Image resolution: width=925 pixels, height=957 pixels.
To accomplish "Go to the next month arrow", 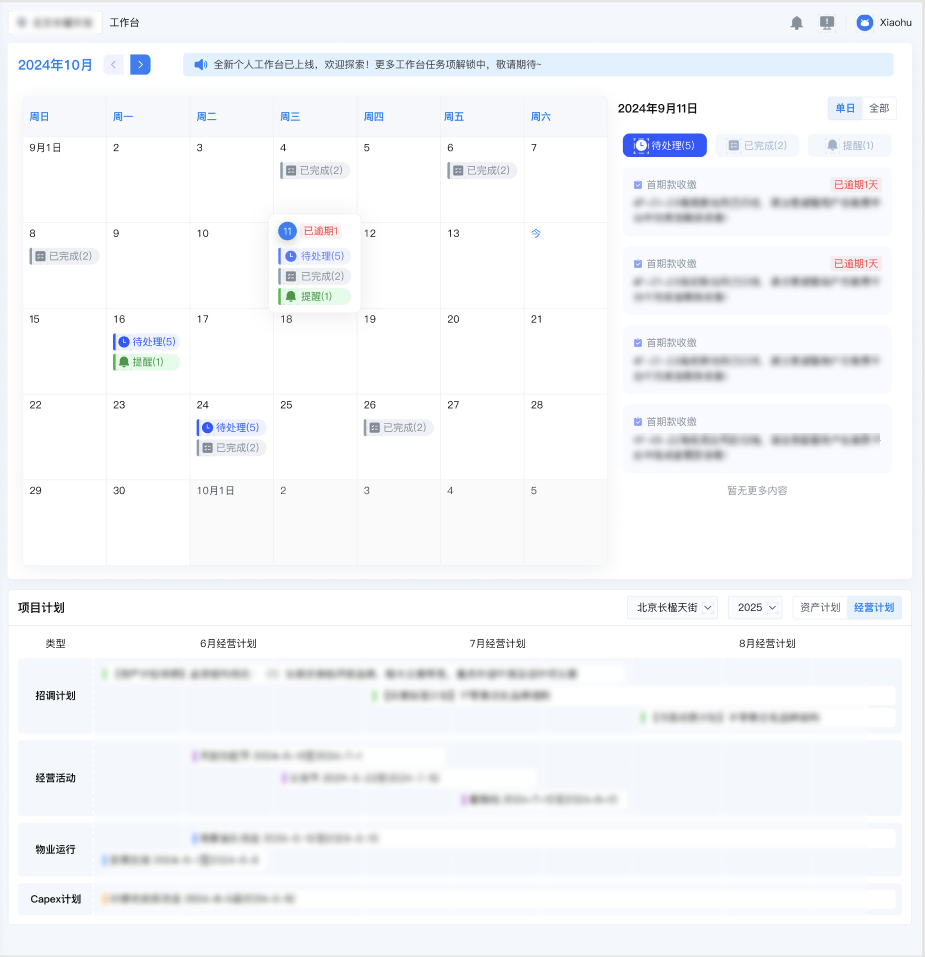I will point(140,65).
